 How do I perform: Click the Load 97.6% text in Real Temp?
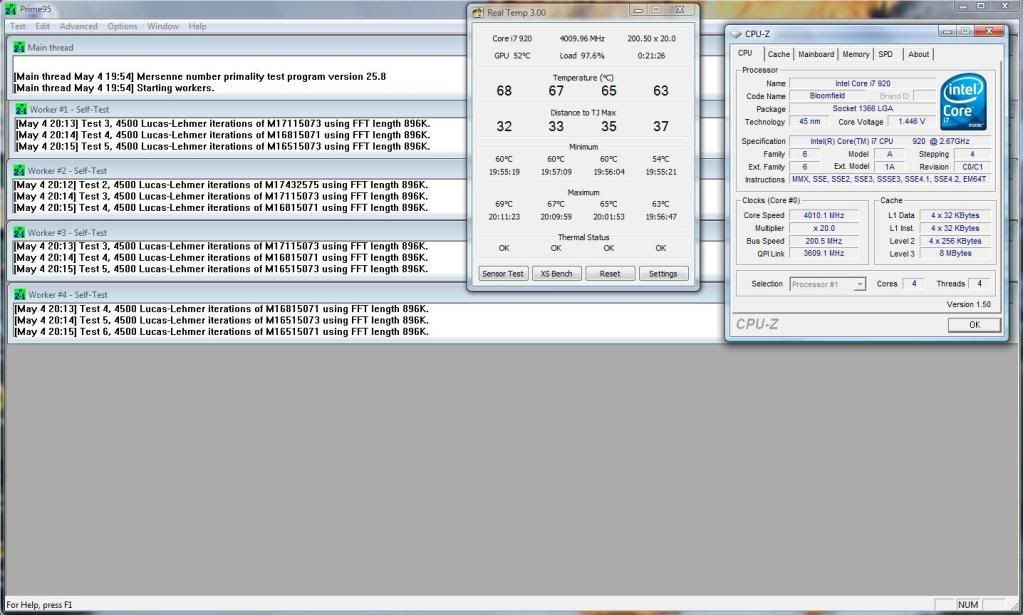click(582, 55)
